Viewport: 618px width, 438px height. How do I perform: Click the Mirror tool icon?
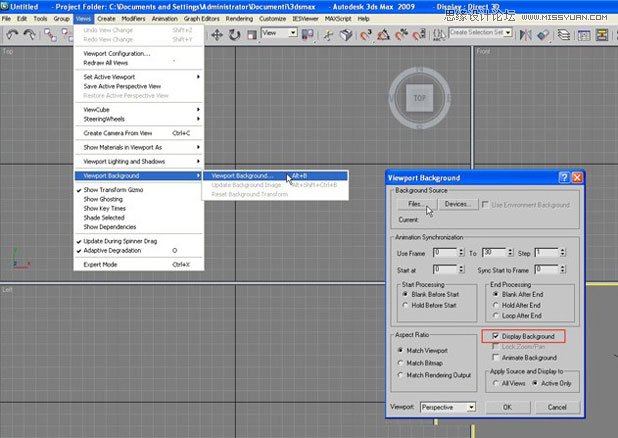pyautogui.click(x=525, y=35)
